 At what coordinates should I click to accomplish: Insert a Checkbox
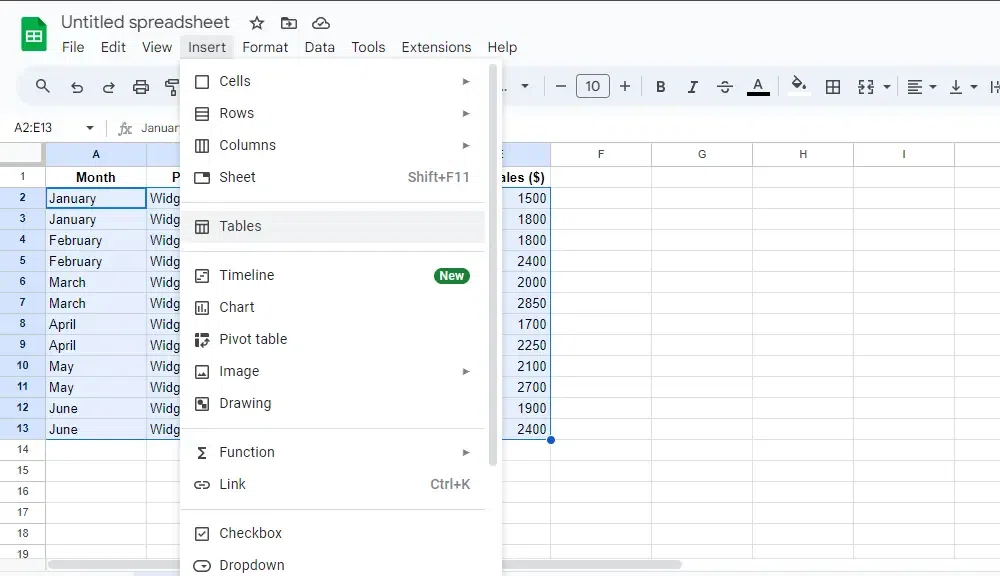pyautogui.click(x=333, y=533)
